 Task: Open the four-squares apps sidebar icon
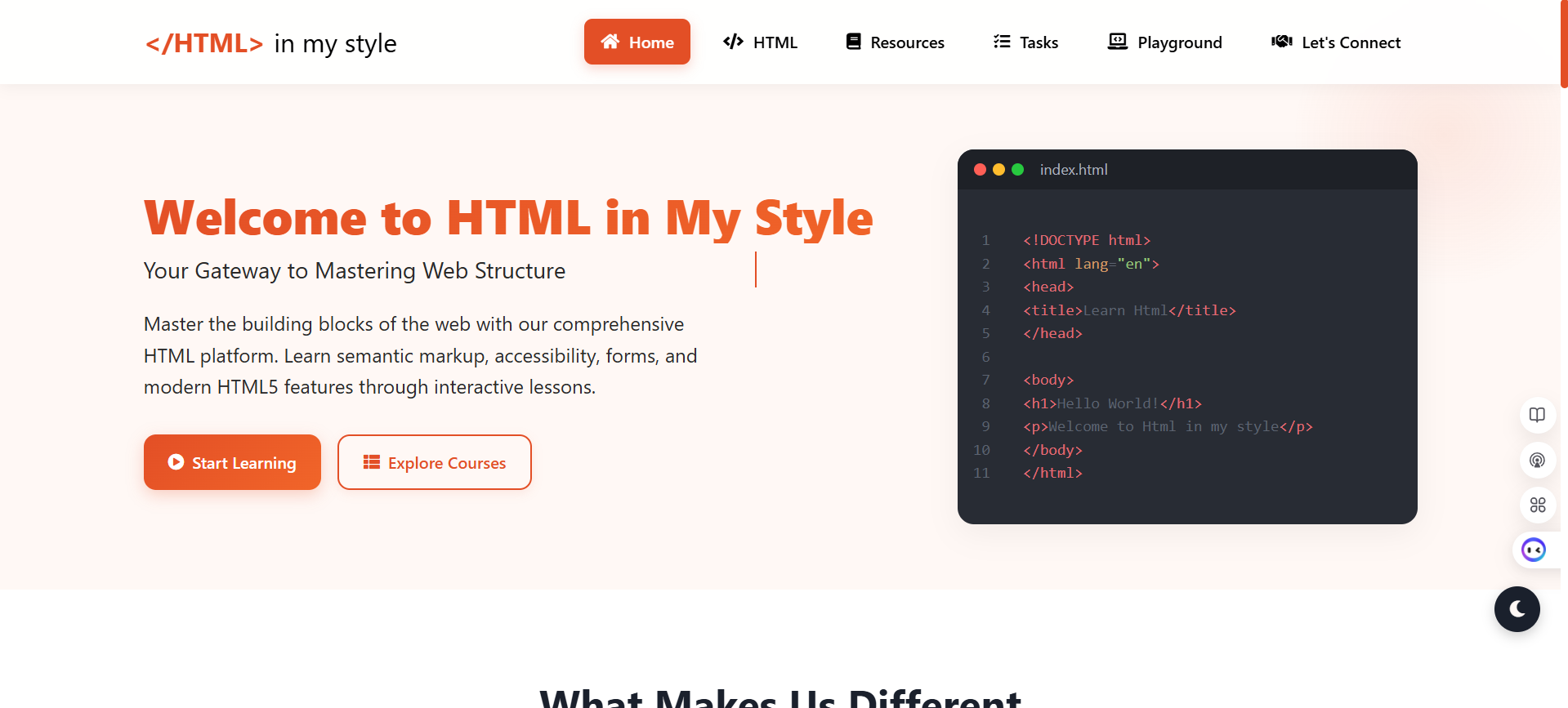(1537, 505)
